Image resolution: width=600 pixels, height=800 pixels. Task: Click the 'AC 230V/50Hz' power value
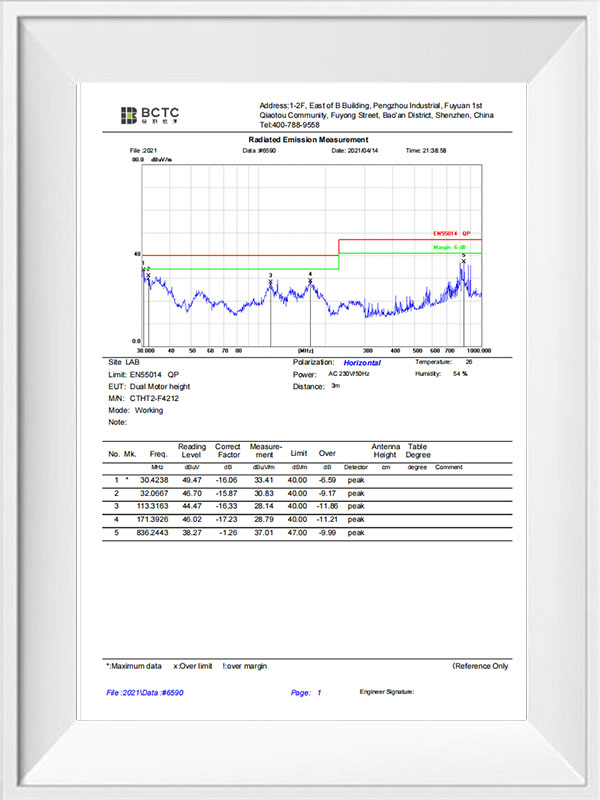click(349, 374)
